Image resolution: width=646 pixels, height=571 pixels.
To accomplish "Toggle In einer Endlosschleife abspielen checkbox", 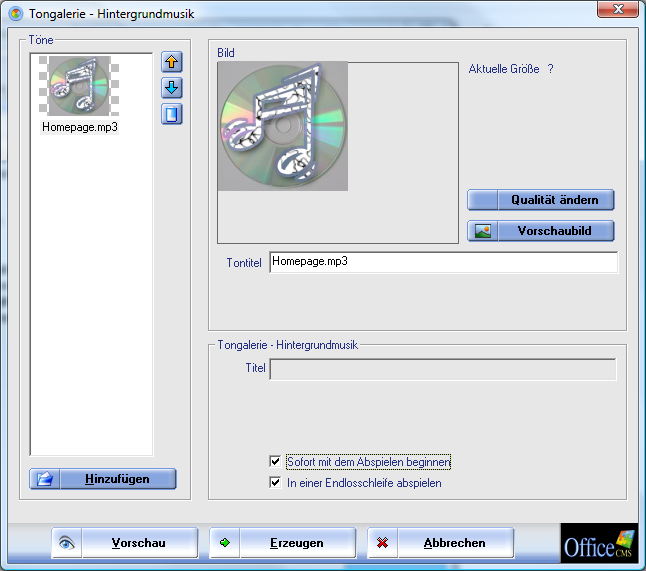I will pyautogui.click(x=275, y=482).
